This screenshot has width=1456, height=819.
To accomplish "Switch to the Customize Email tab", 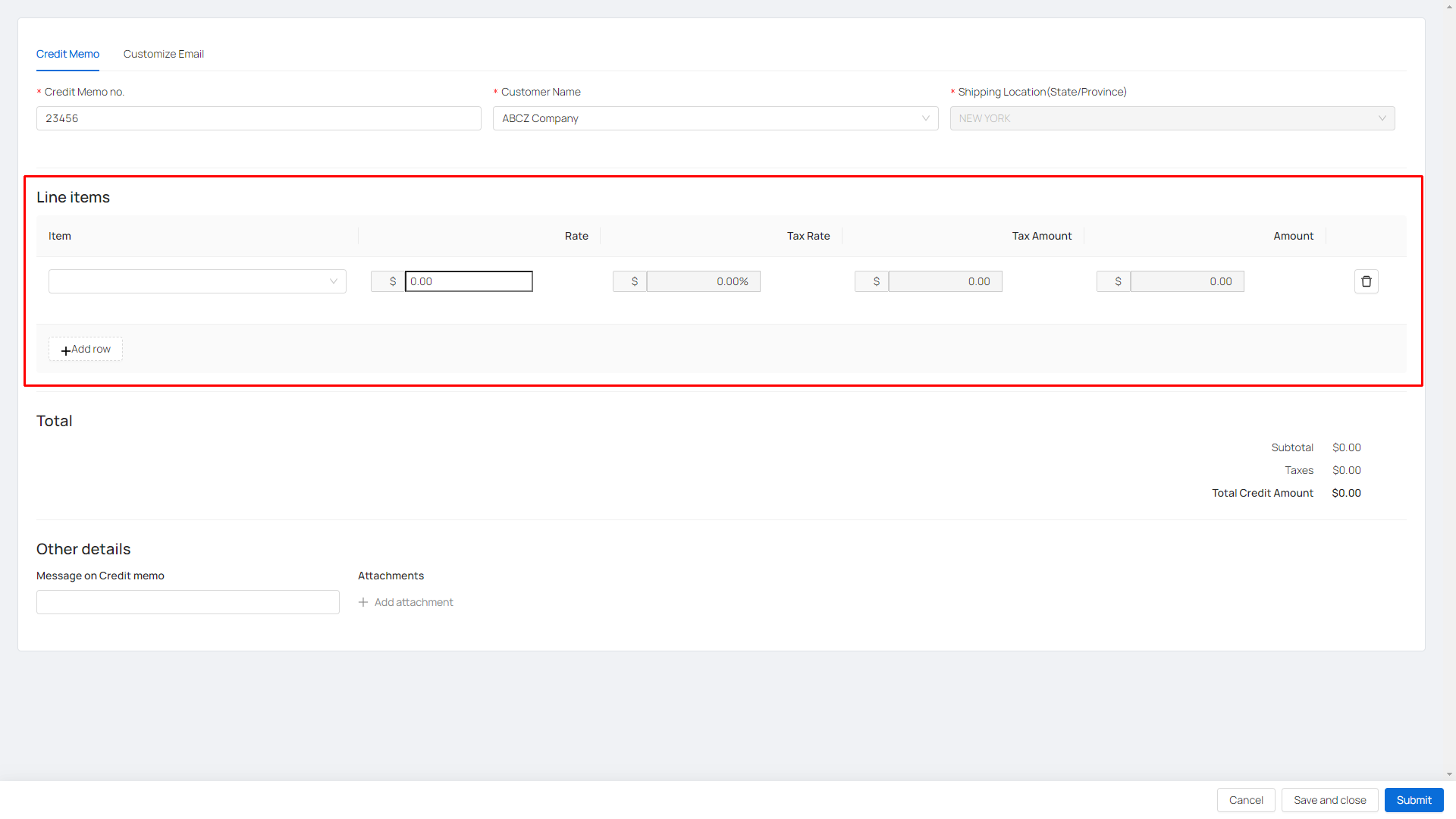I will click(163, 54).
